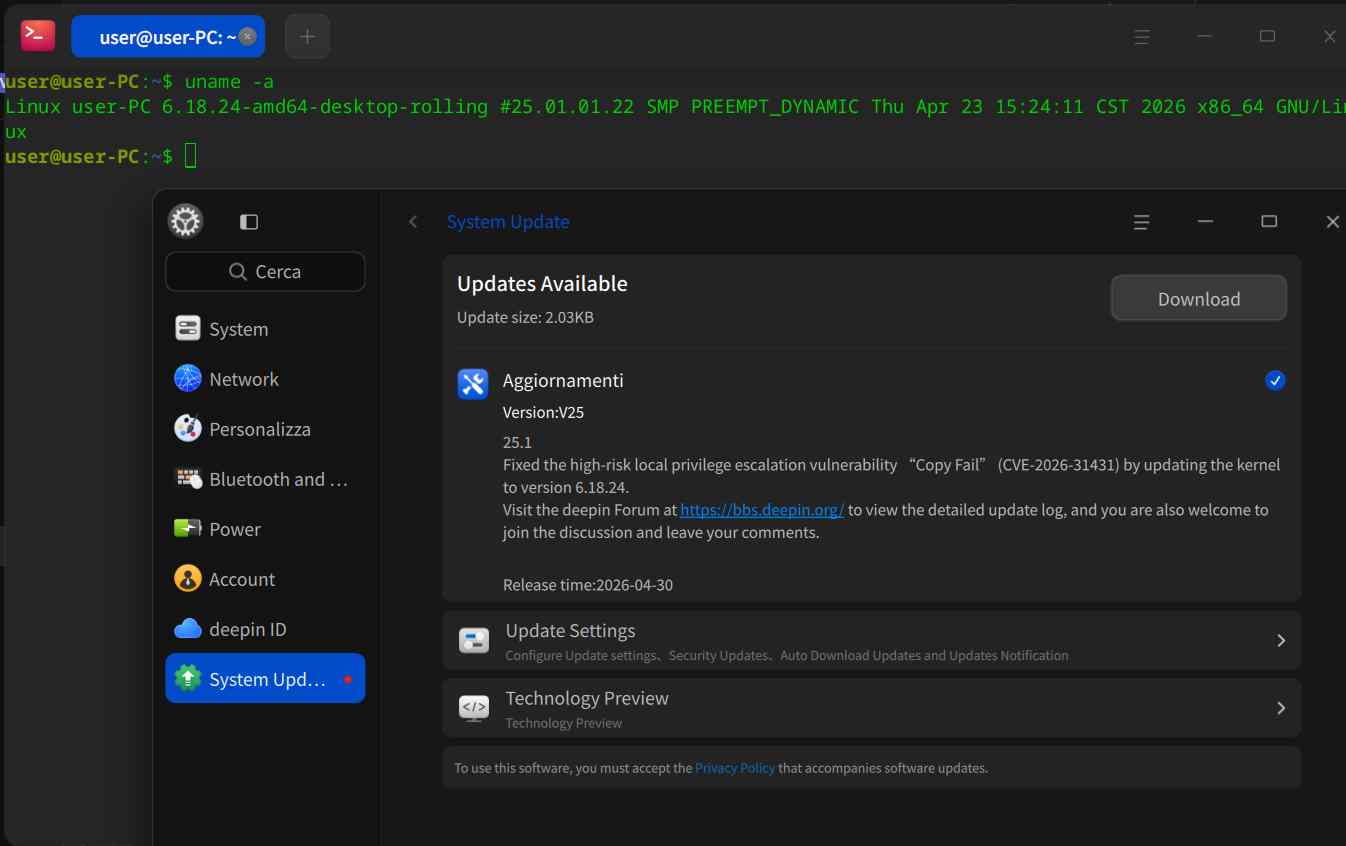Open the terminal window hamburger menu
The height and width of the screenshot is (846, 1346).
[1142, 36]
